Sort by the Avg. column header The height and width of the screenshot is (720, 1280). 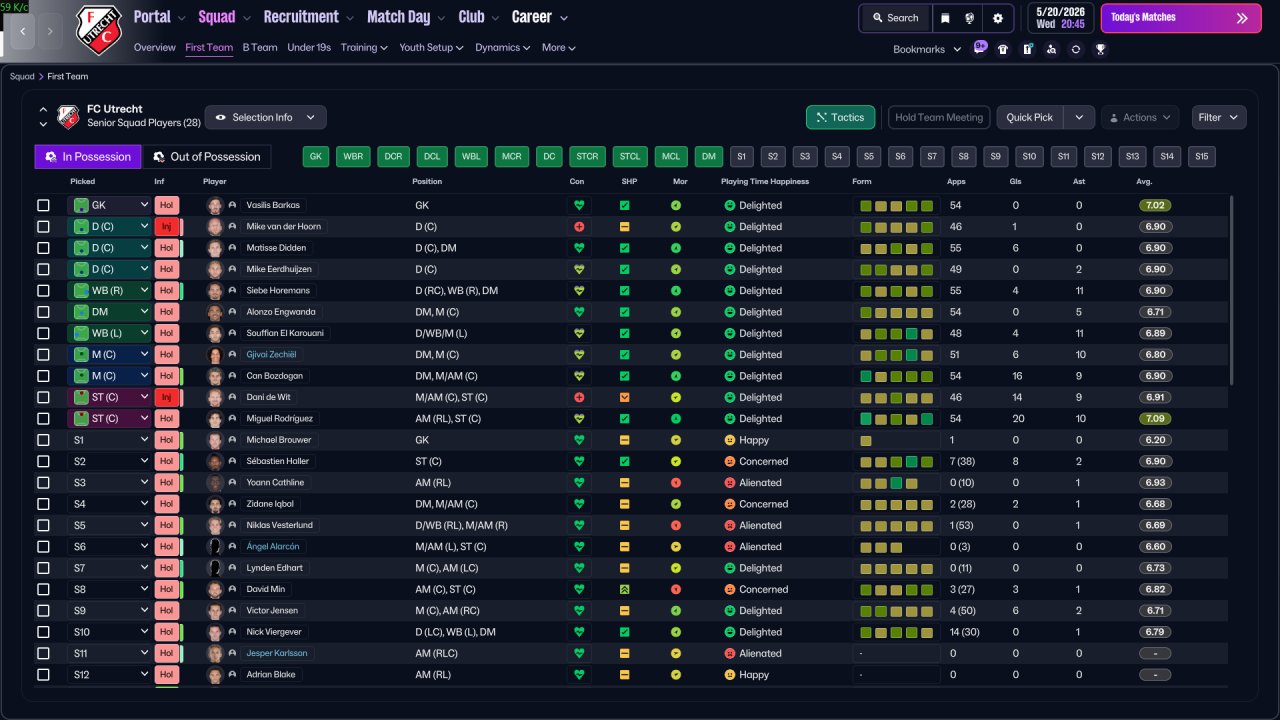coord(1144,182)
